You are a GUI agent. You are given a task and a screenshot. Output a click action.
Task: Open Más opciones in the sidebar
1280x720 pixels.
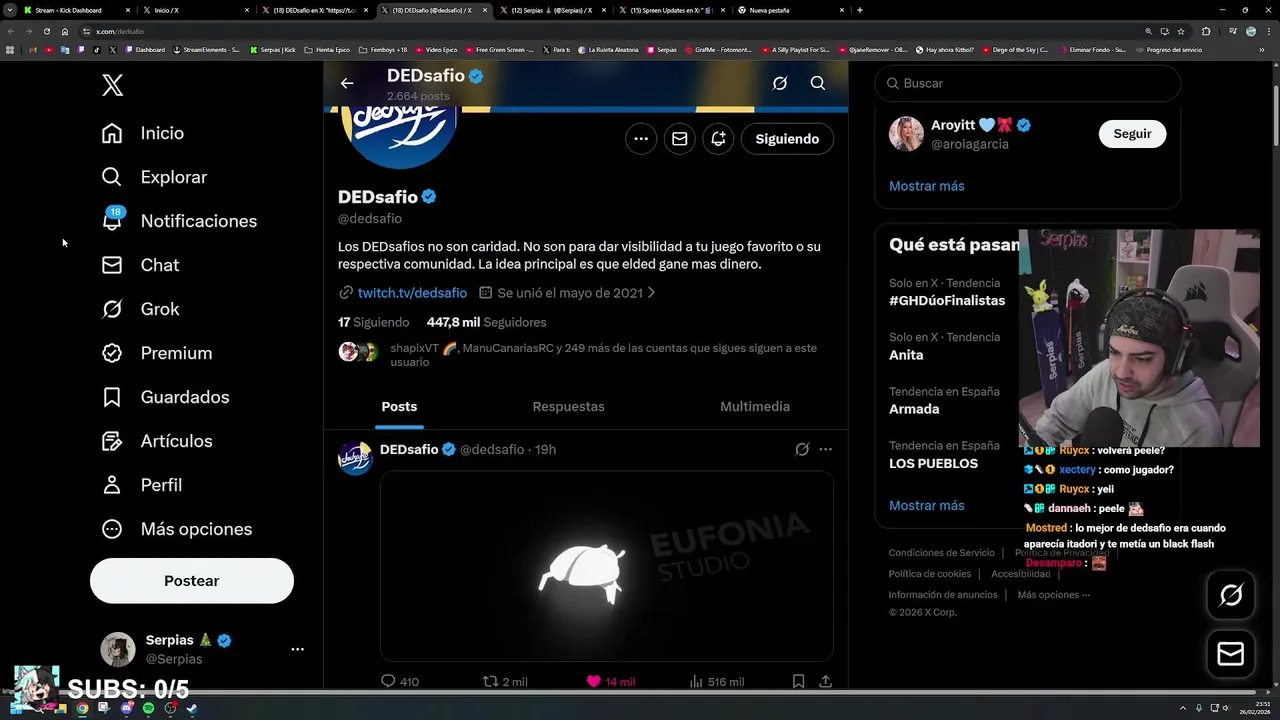coord(176,529)
